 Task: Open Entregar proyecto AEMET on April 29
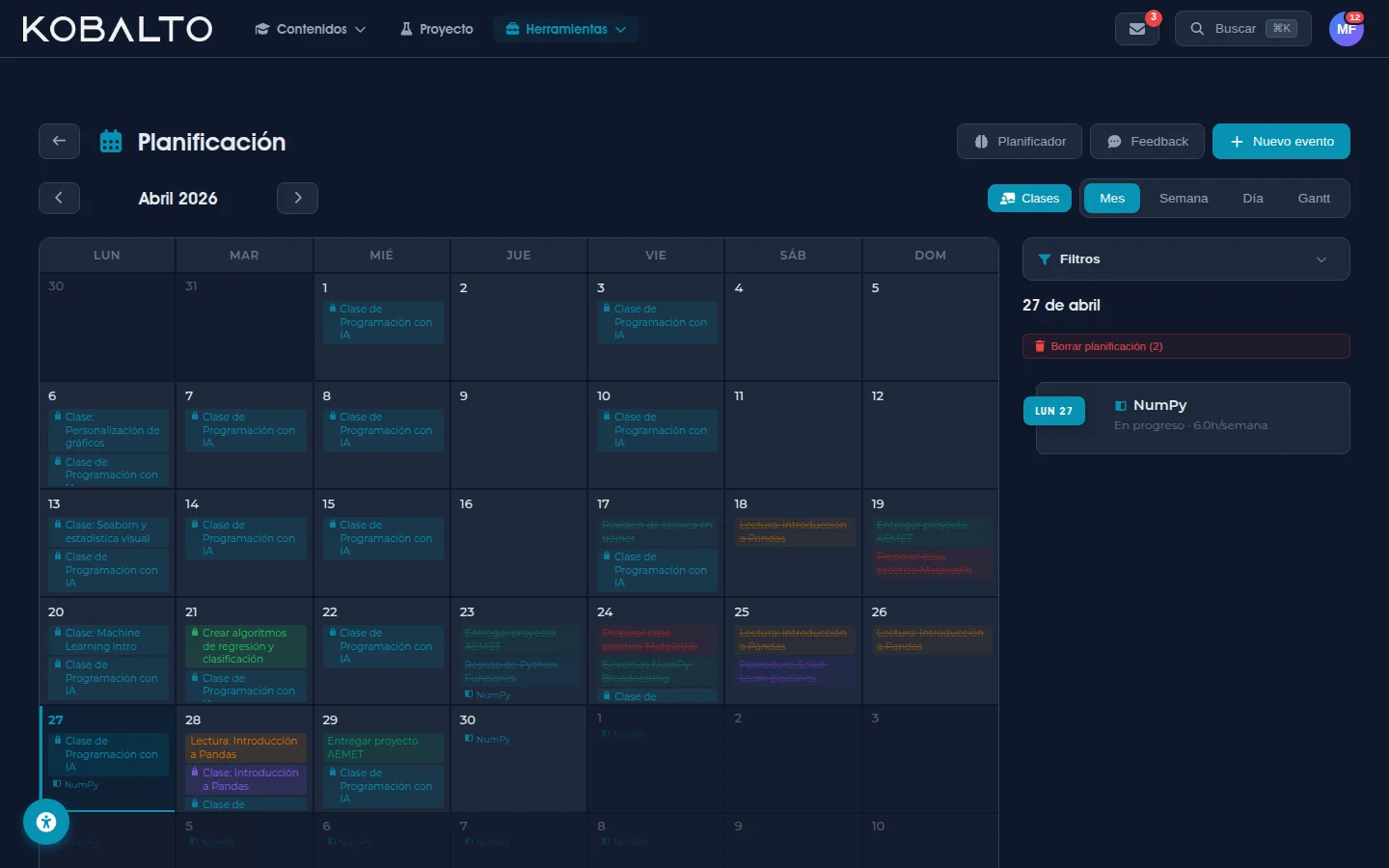[383, 748]
